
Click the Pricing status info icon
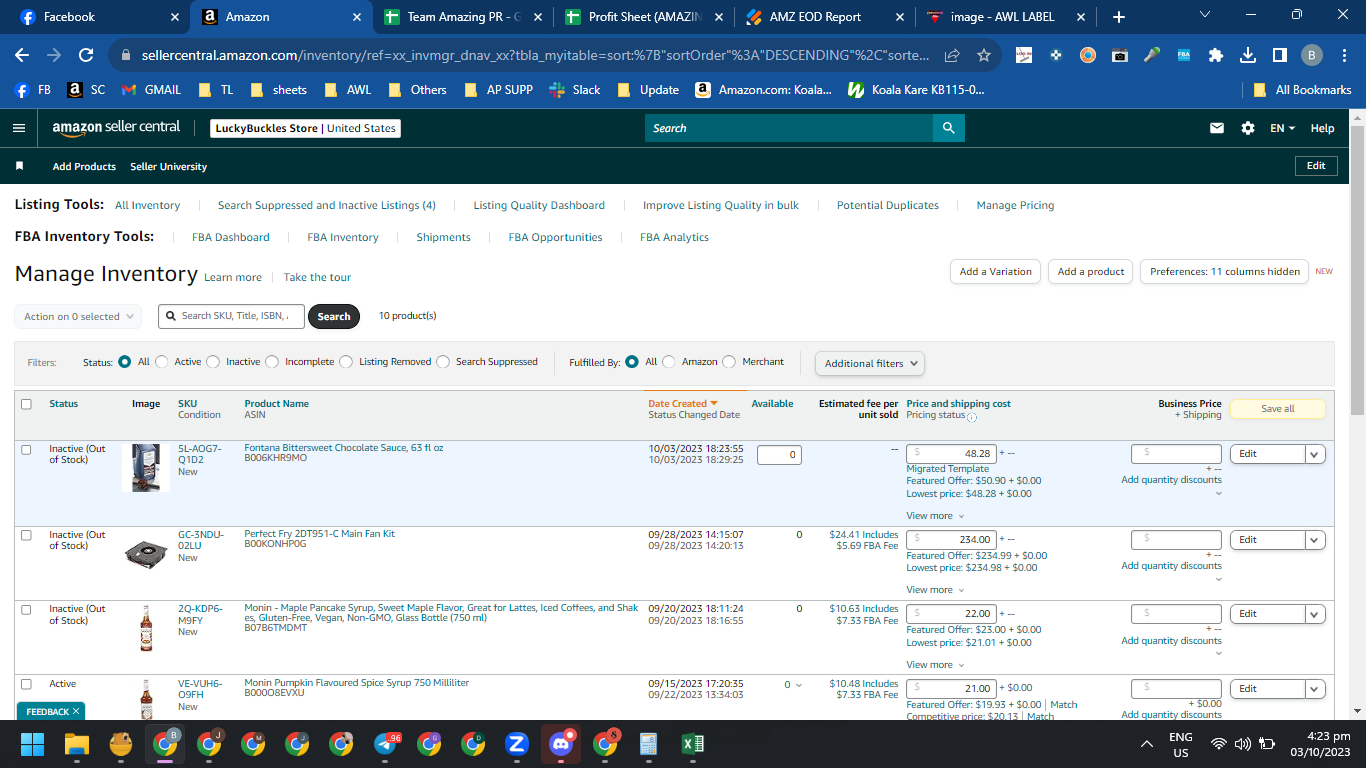pos(972,417)
